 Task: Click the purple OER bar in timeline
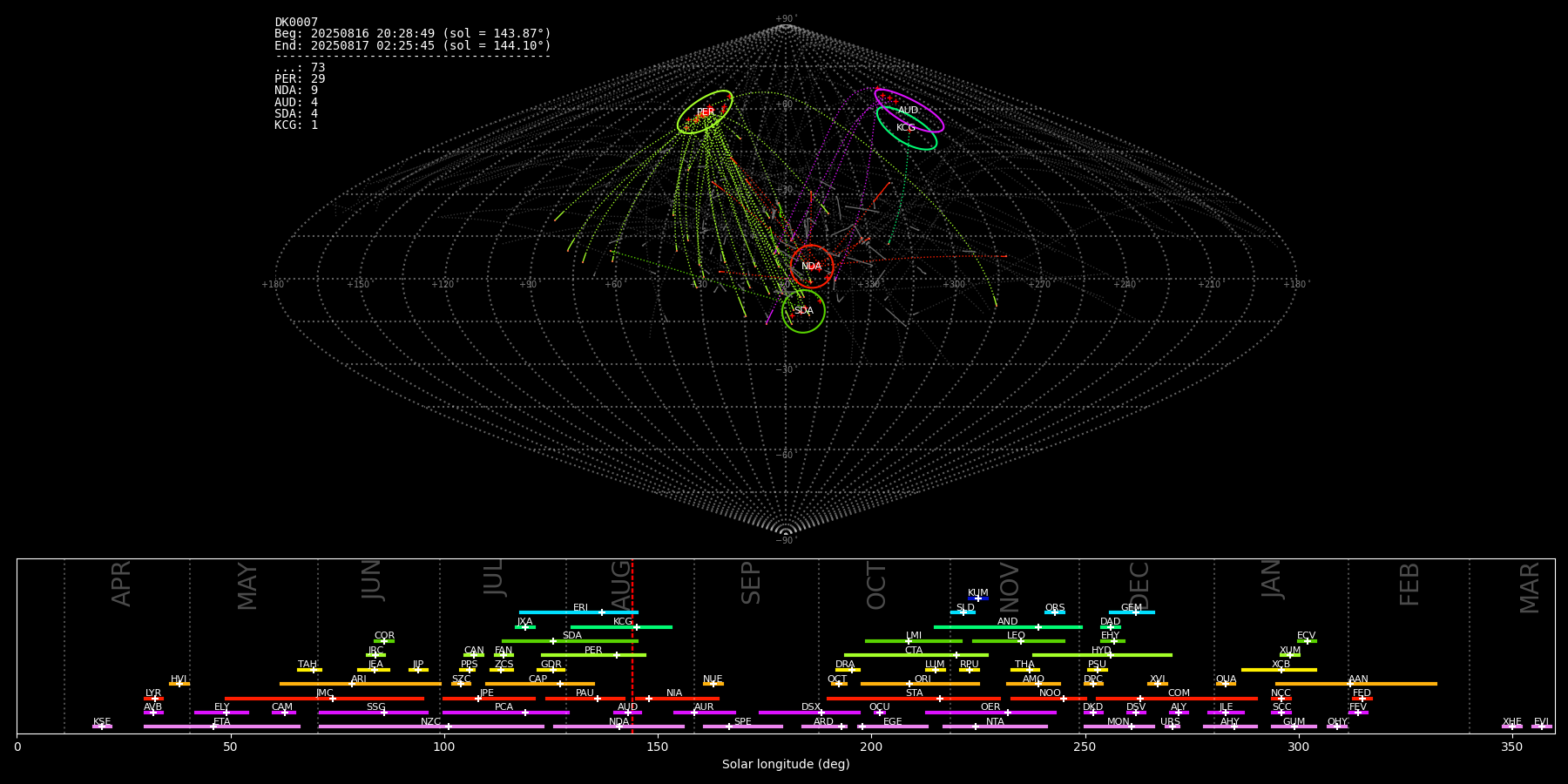(x=990, y=713)
